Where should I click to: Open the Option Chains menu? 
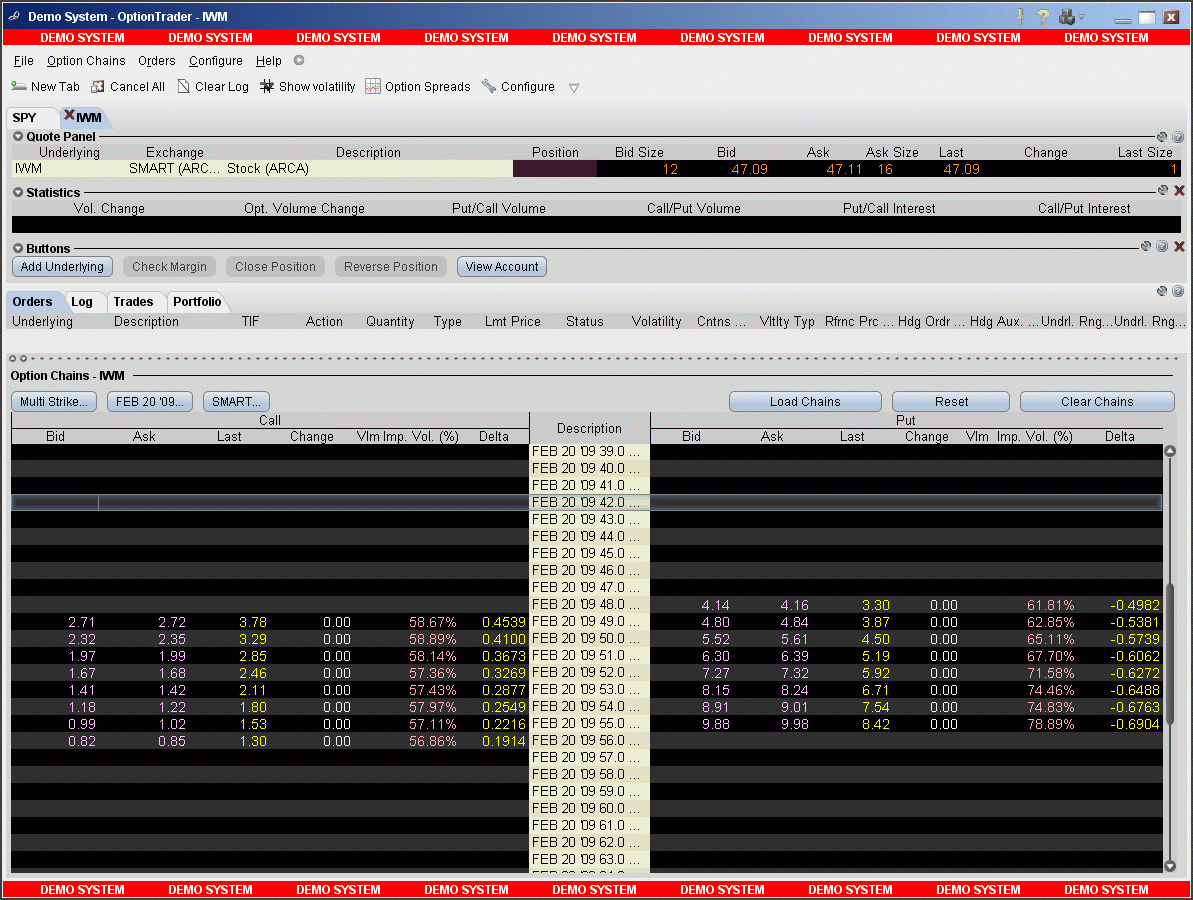point(86,61)
